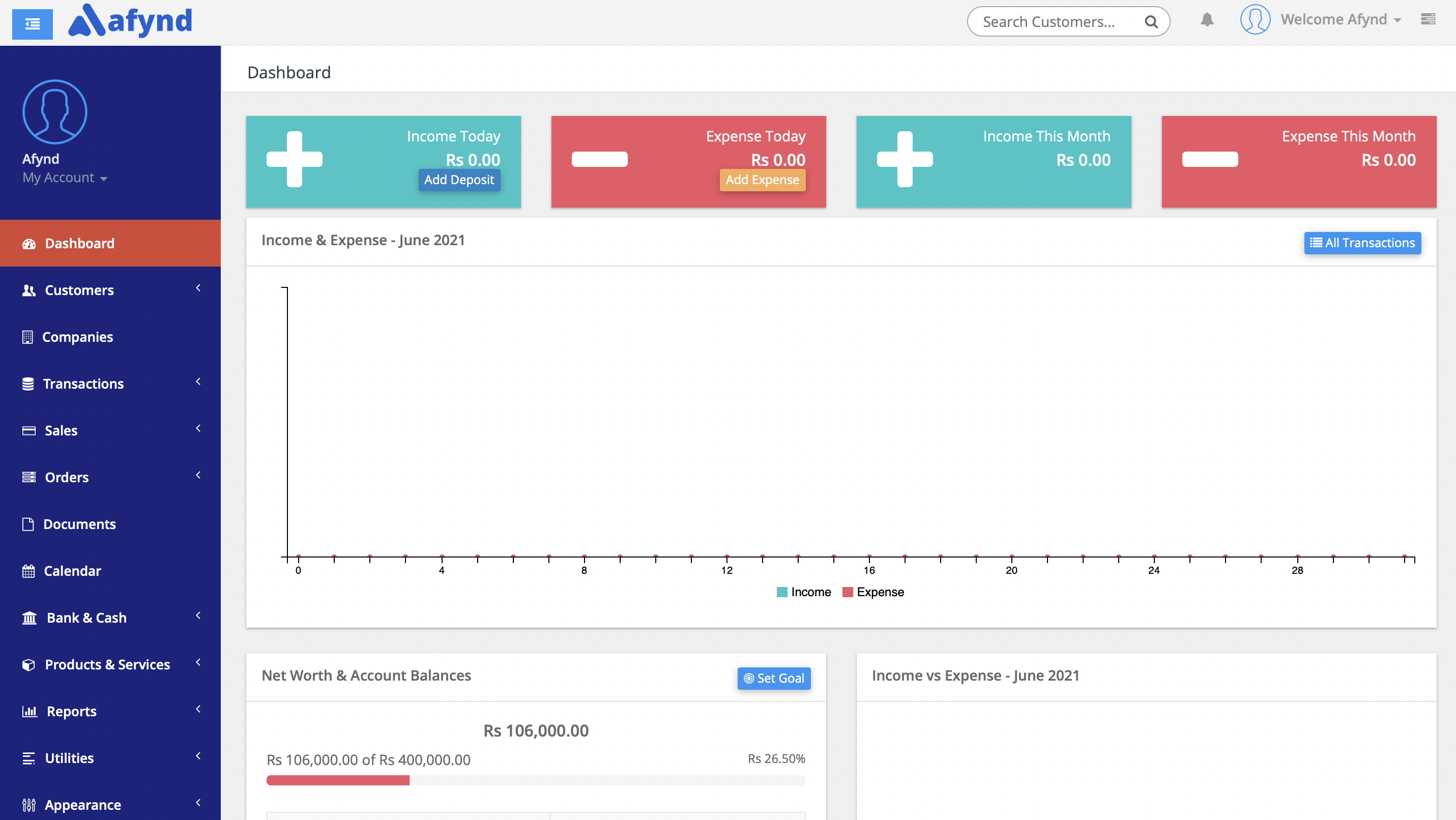
Task: Click the notification bell icon
Action: click(x=1207, y=20)
